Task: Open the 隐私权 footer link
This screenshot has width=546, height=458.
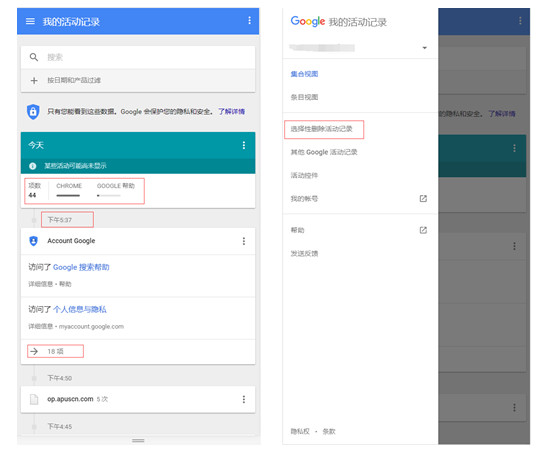Action: 300,431
